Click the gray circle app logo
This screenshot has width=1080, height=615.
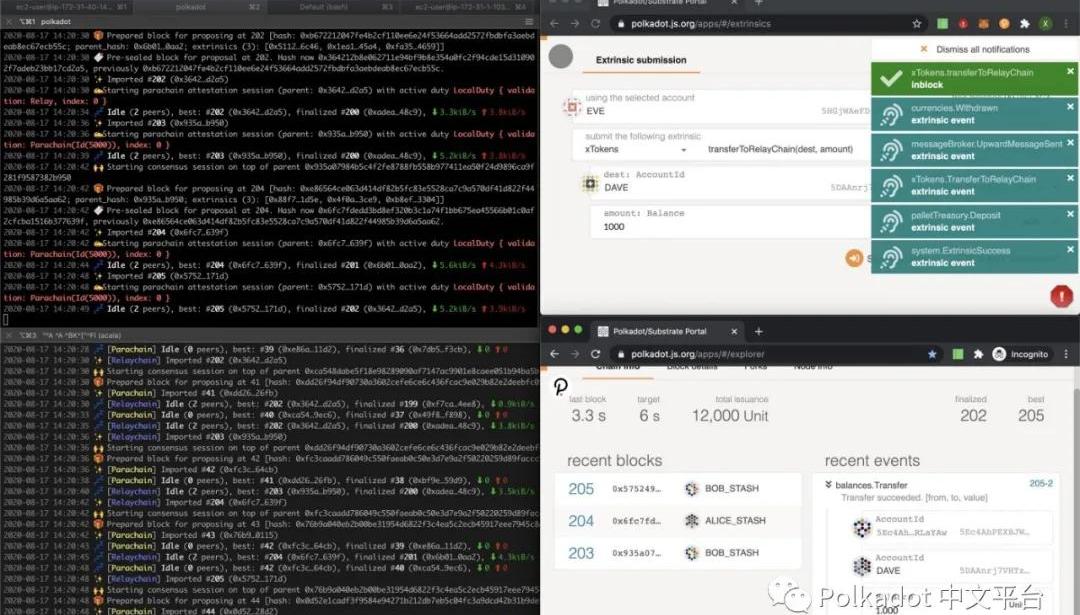(561, 56)
